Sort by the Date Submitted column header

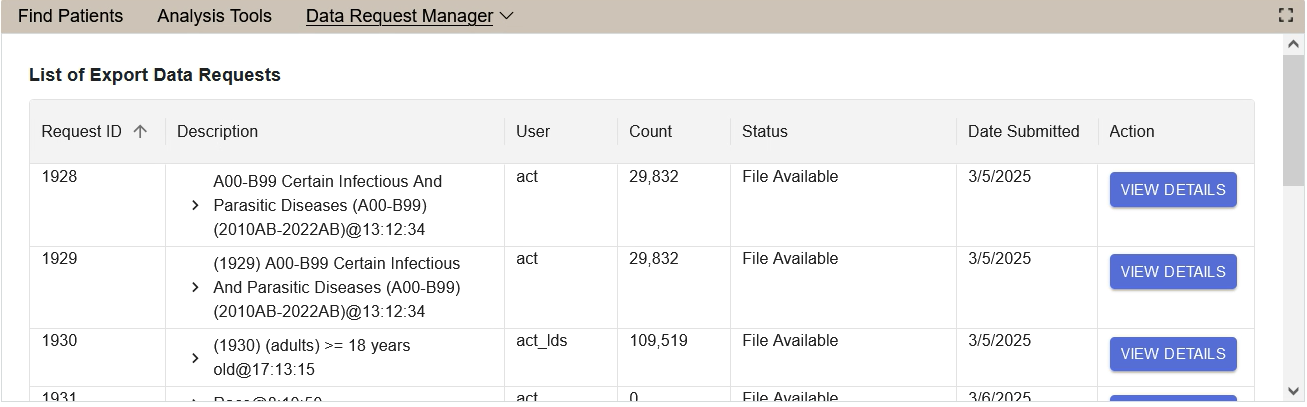tap(1023, 131)
